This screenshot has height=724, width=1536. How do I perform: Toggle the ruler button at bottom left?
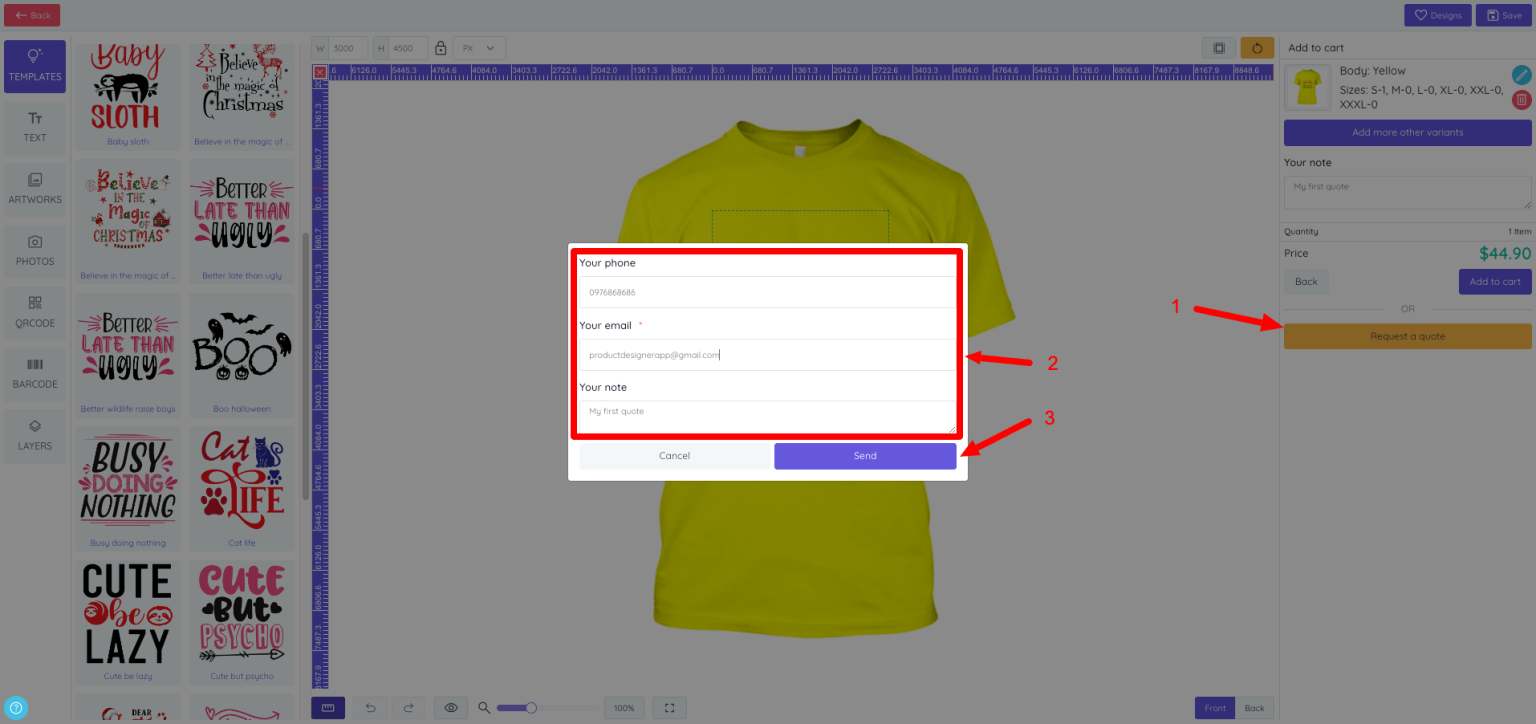[x=328, y=708]
